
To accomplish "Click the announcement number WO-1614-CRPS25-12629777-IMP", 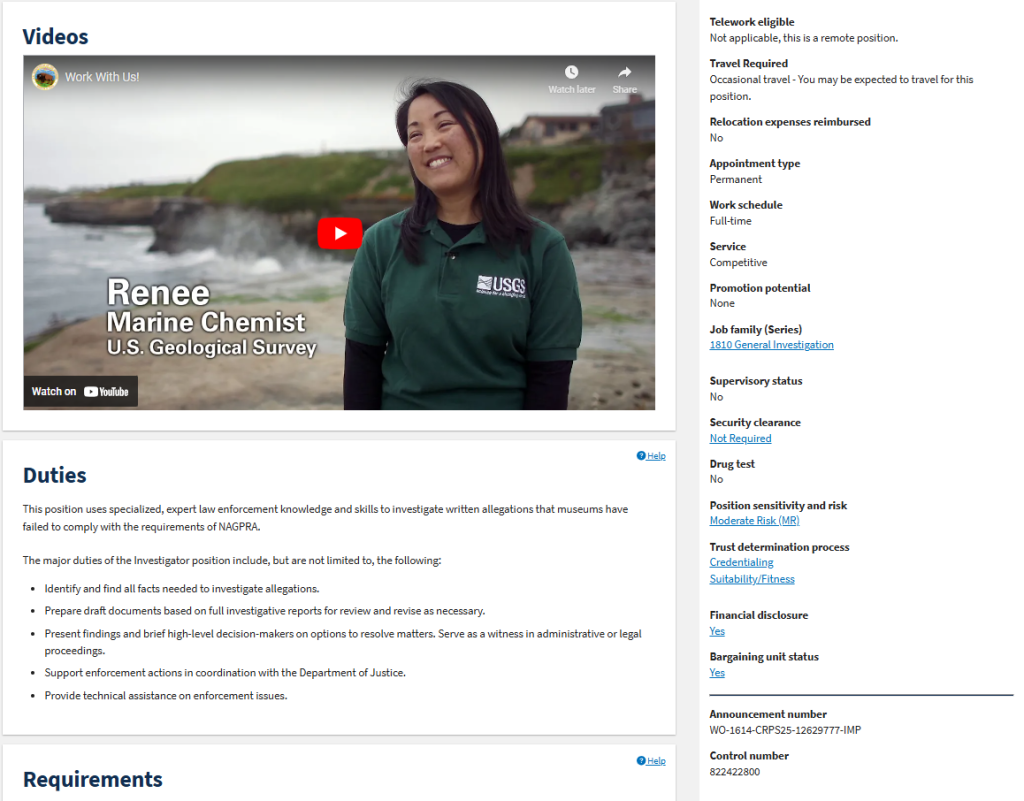I will (x=785, y=730).
